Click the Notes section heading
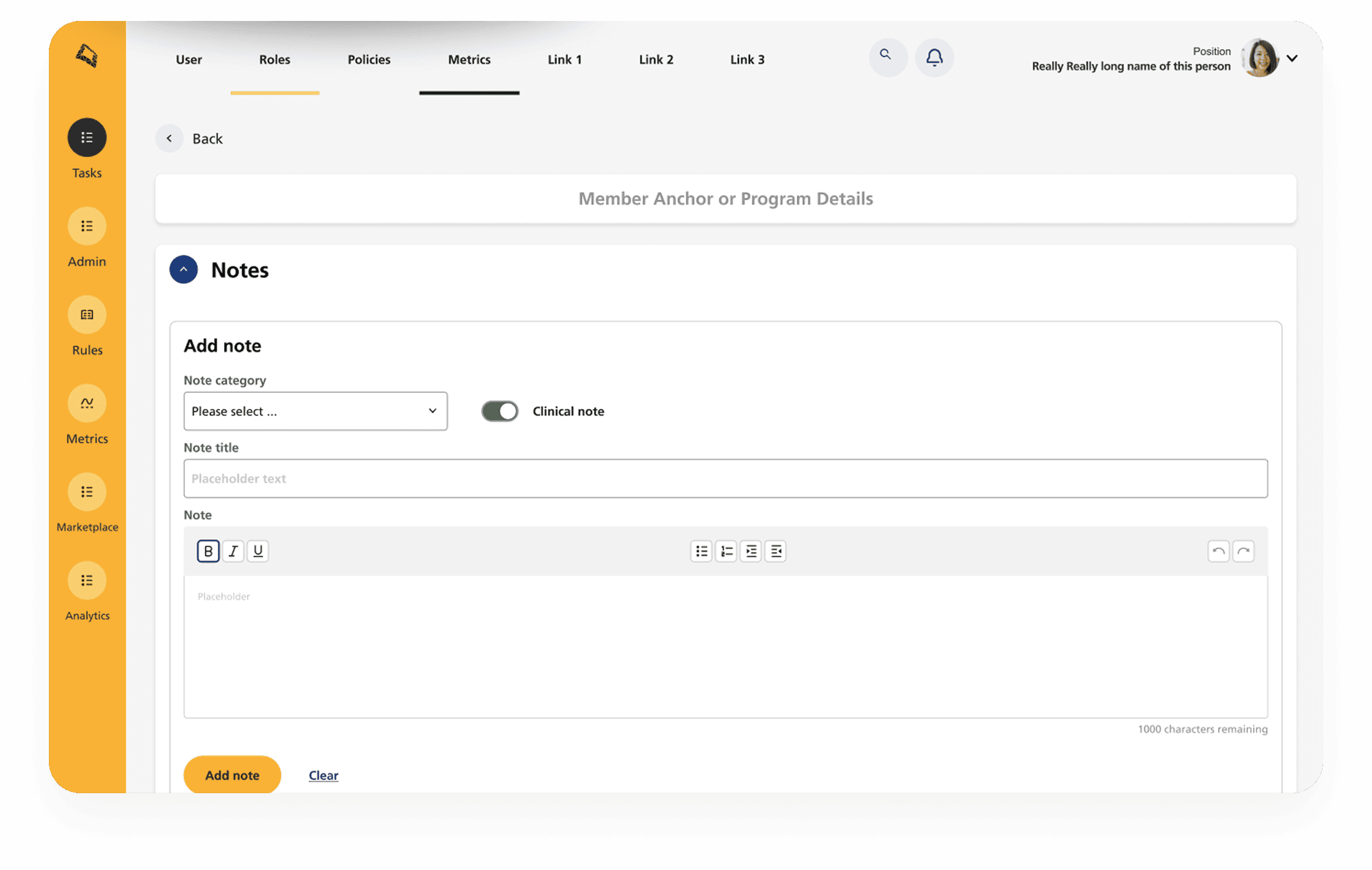 tap(240, 270)
